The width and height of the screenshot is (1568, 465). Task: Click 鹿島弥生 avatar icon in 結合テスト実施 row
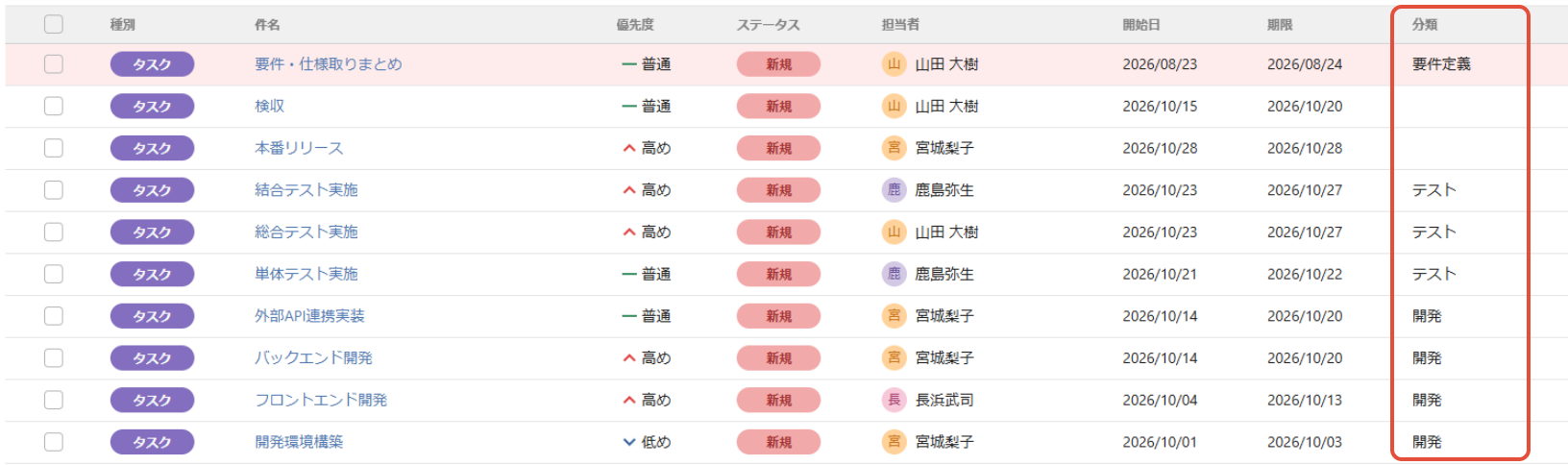pyautogui.click(x=894, y=190)
